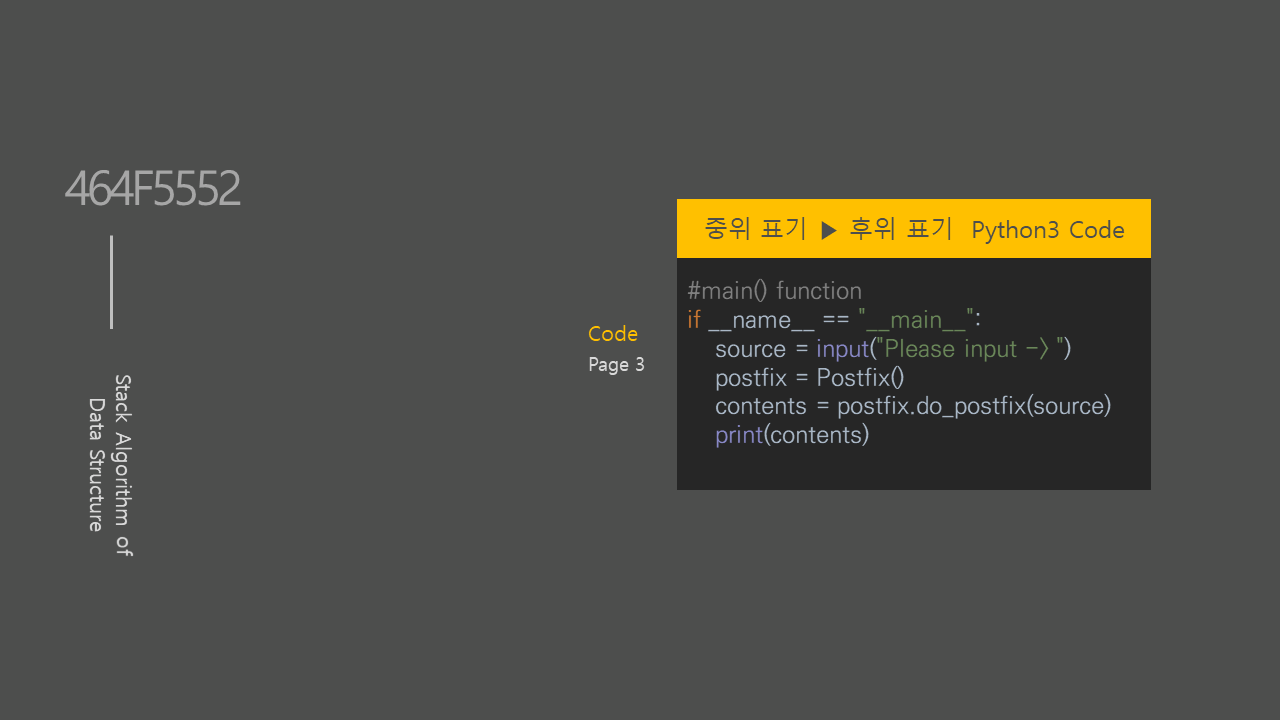Toggle the dark code block background
This screenshot has height=720, width=1280.
coord(913,465)
